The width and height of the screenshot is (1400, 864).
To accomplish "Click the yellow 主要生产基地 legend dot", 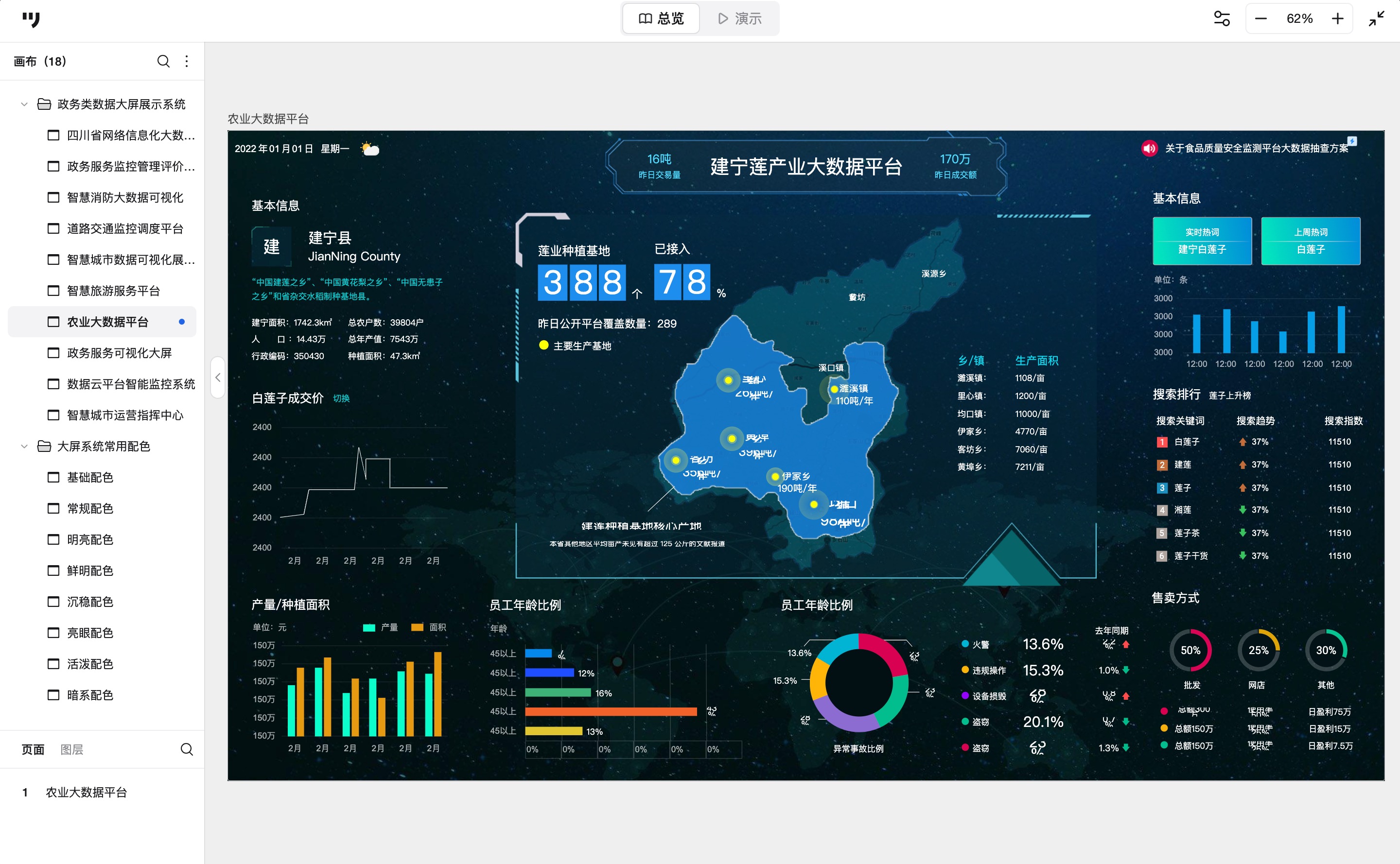I will [x=543, y=345].
